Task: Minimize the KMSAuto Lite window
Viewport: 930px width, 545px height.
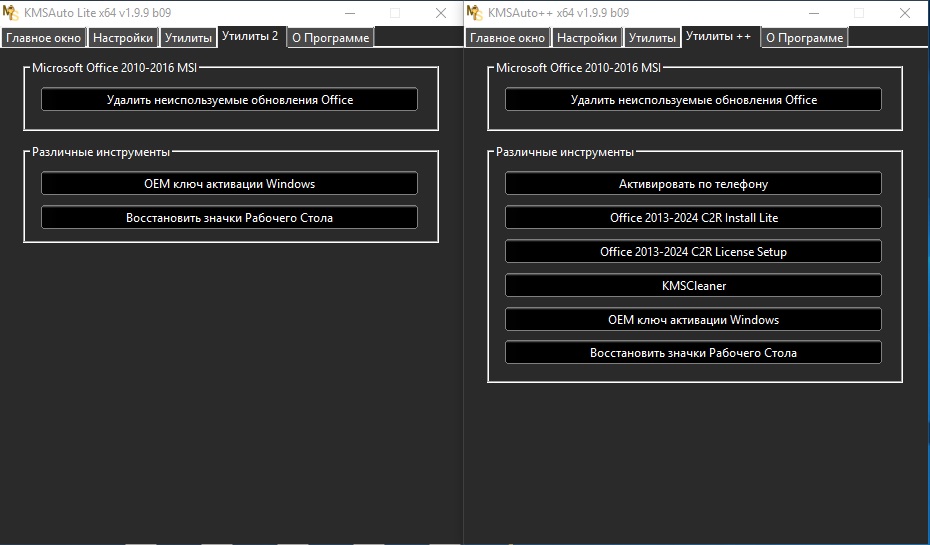Action: (x=350, y=13)
